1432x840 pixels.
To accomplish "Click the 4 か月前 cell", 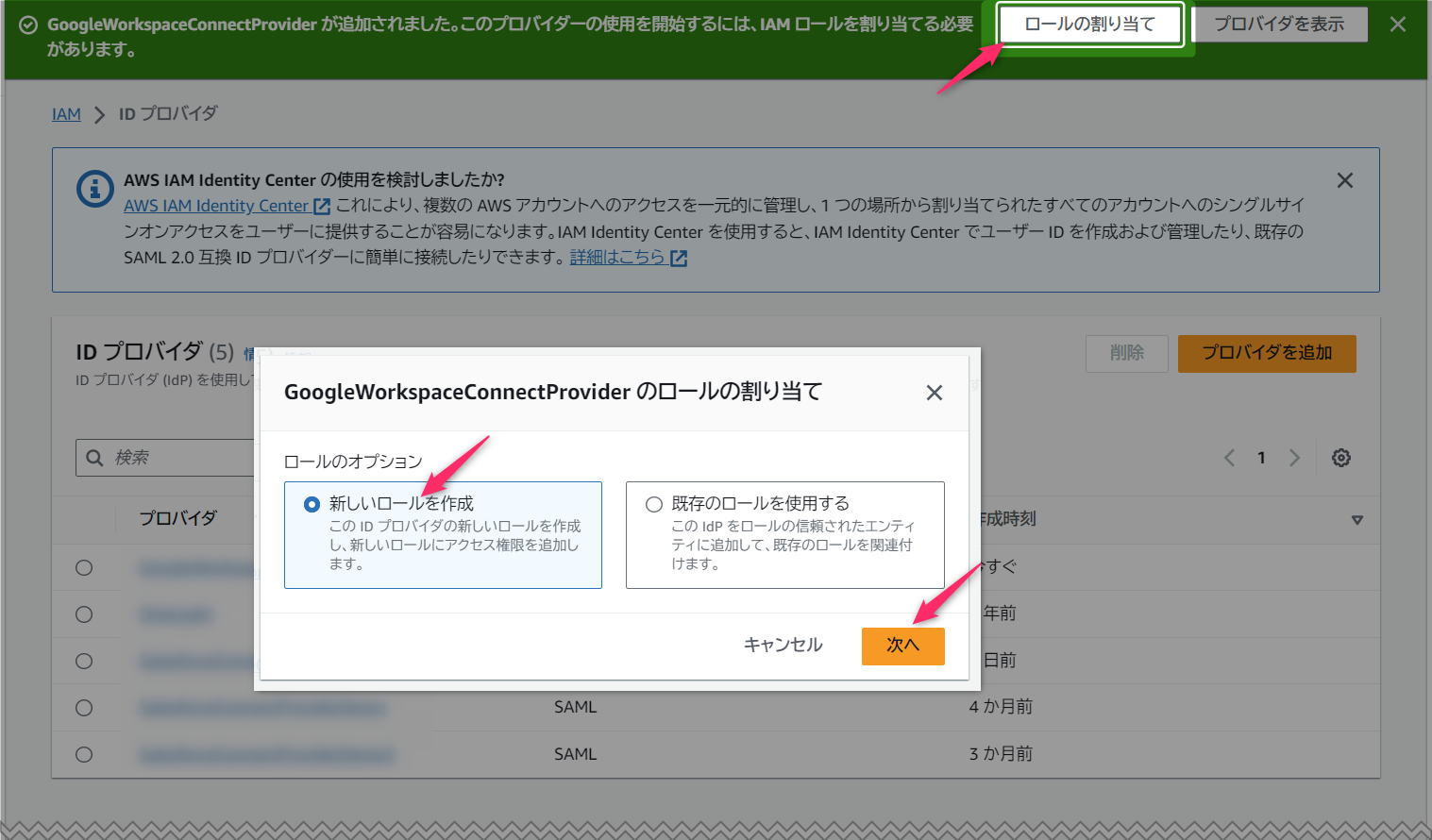I will coord(1001,707).
